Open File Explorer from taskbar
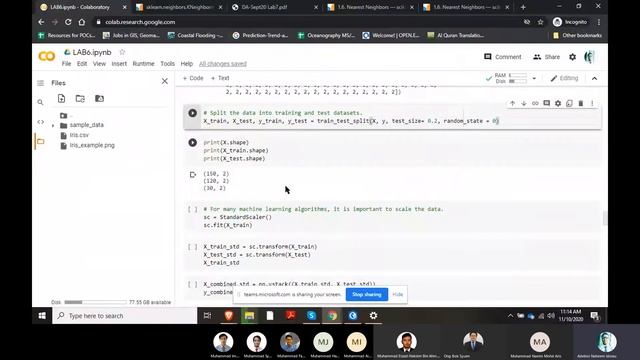This screenshot has height=360, width=640. [x=249, y=316]
